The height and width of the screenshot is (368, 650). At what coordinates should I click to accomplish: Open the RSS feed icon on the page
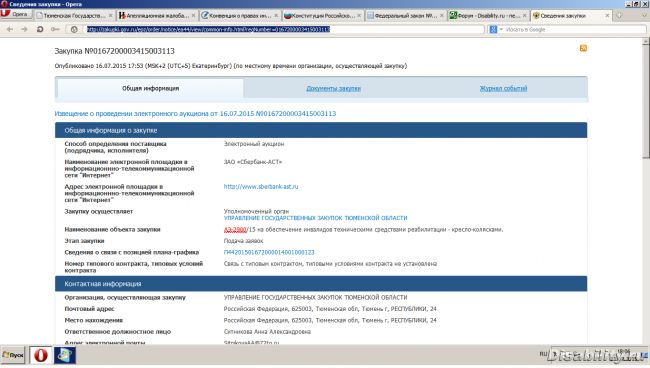pos(583,48)
